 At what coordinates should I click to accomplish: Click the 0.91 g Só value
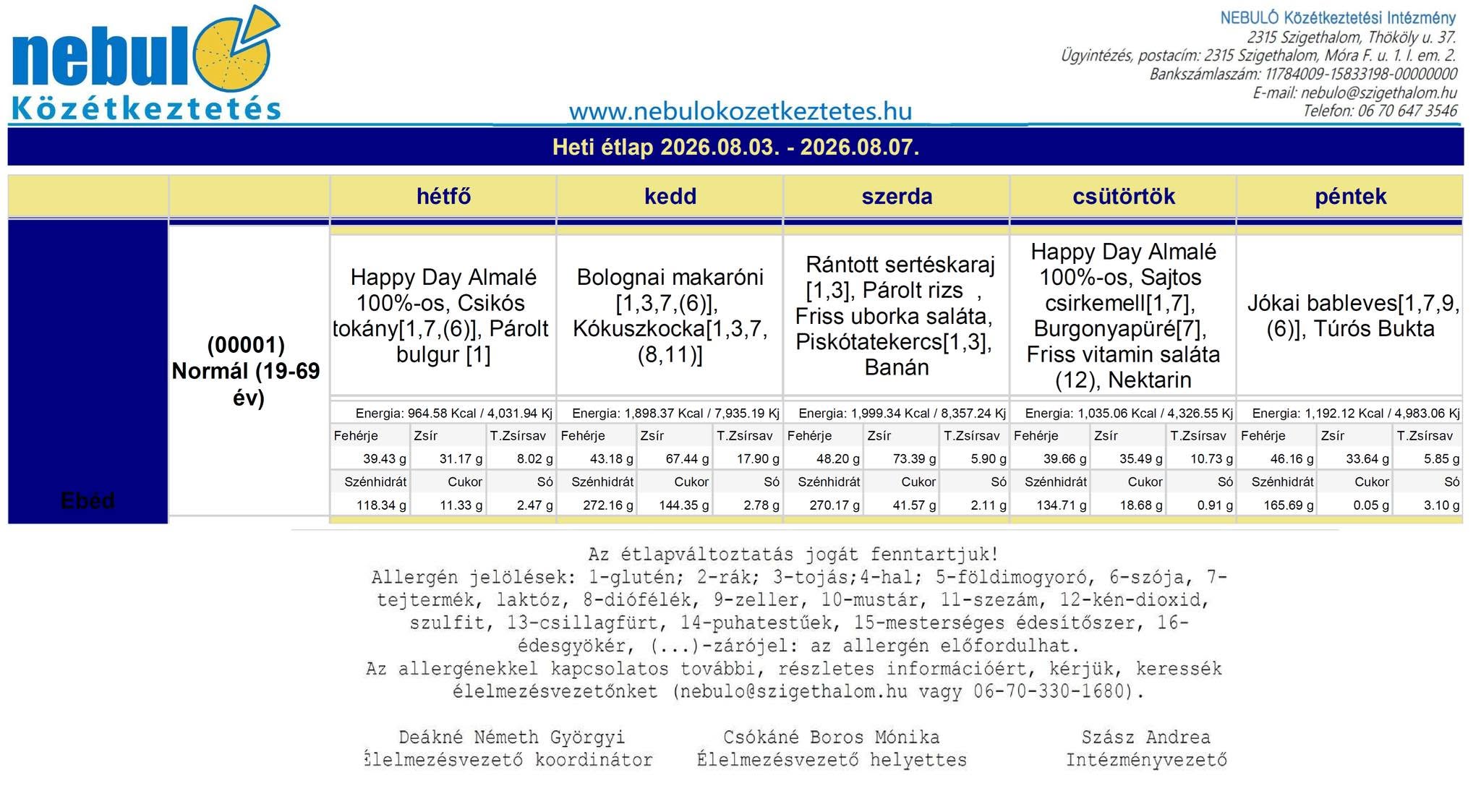(x=1215, y=505)
